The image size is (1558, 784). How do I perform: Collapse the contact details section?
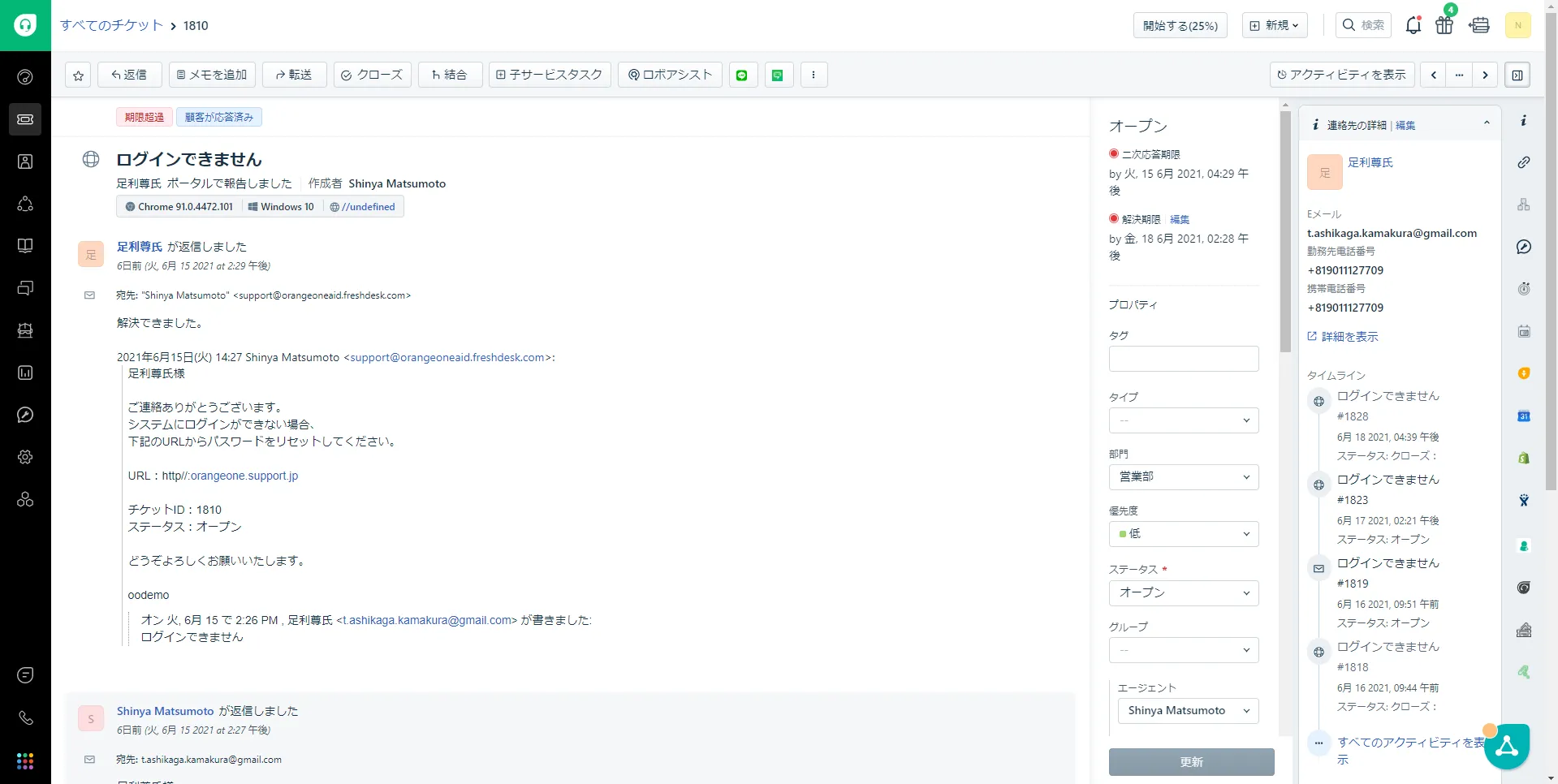point(1487,123)
